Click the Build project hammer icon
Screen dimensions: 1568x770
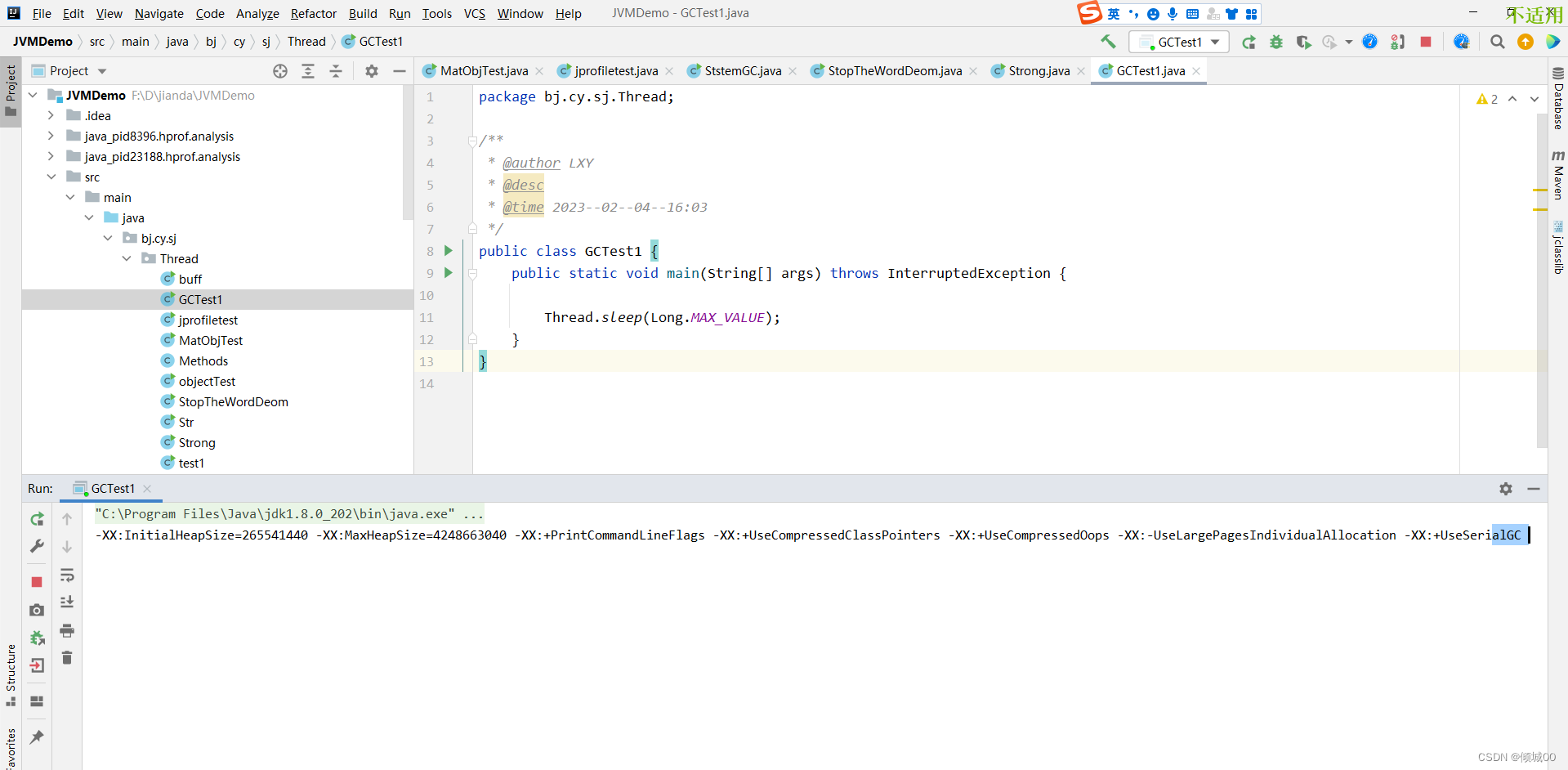pos(1108,42)
